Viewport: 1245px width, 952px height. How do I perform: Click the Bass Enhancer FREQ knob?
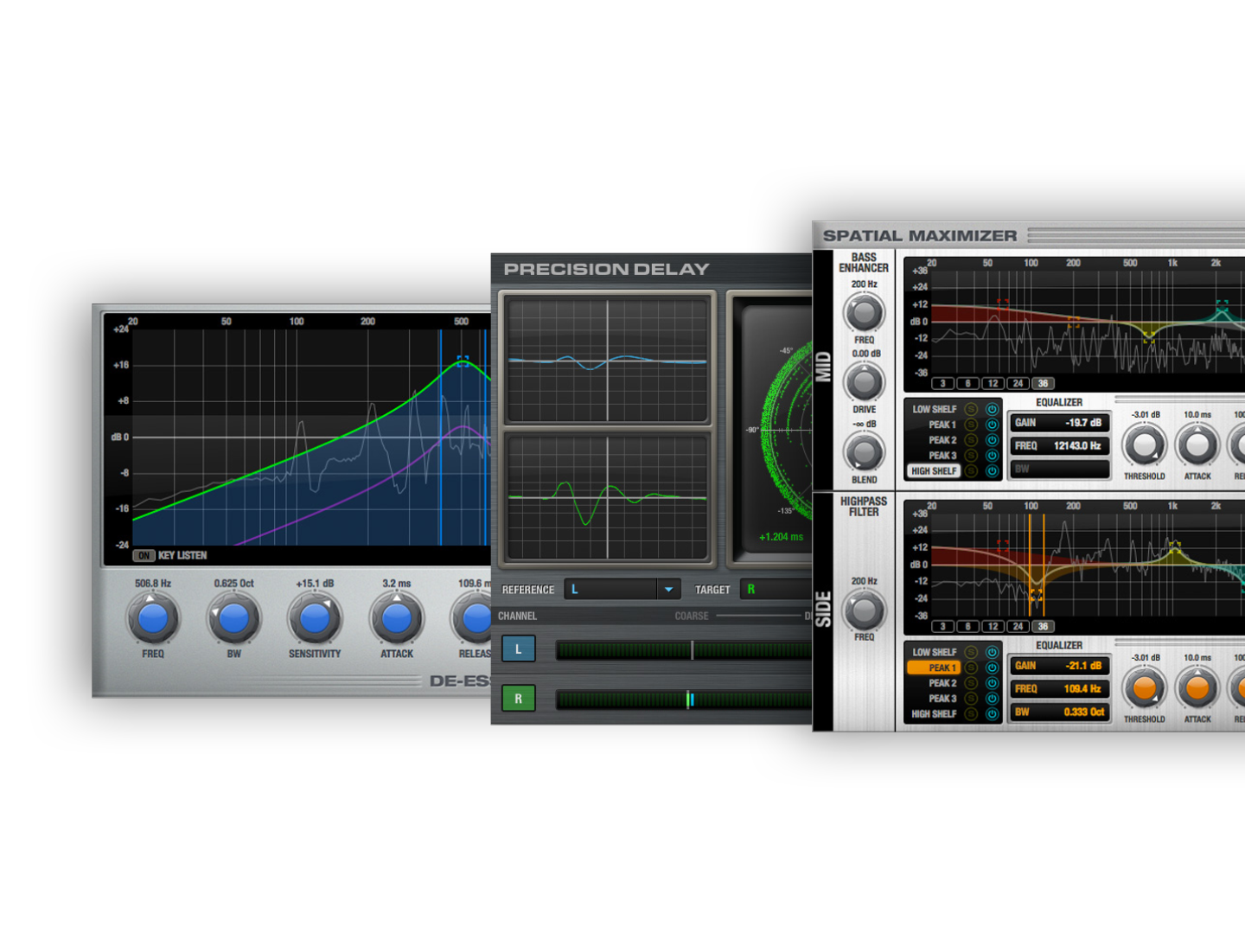click(x=863, y=313)
